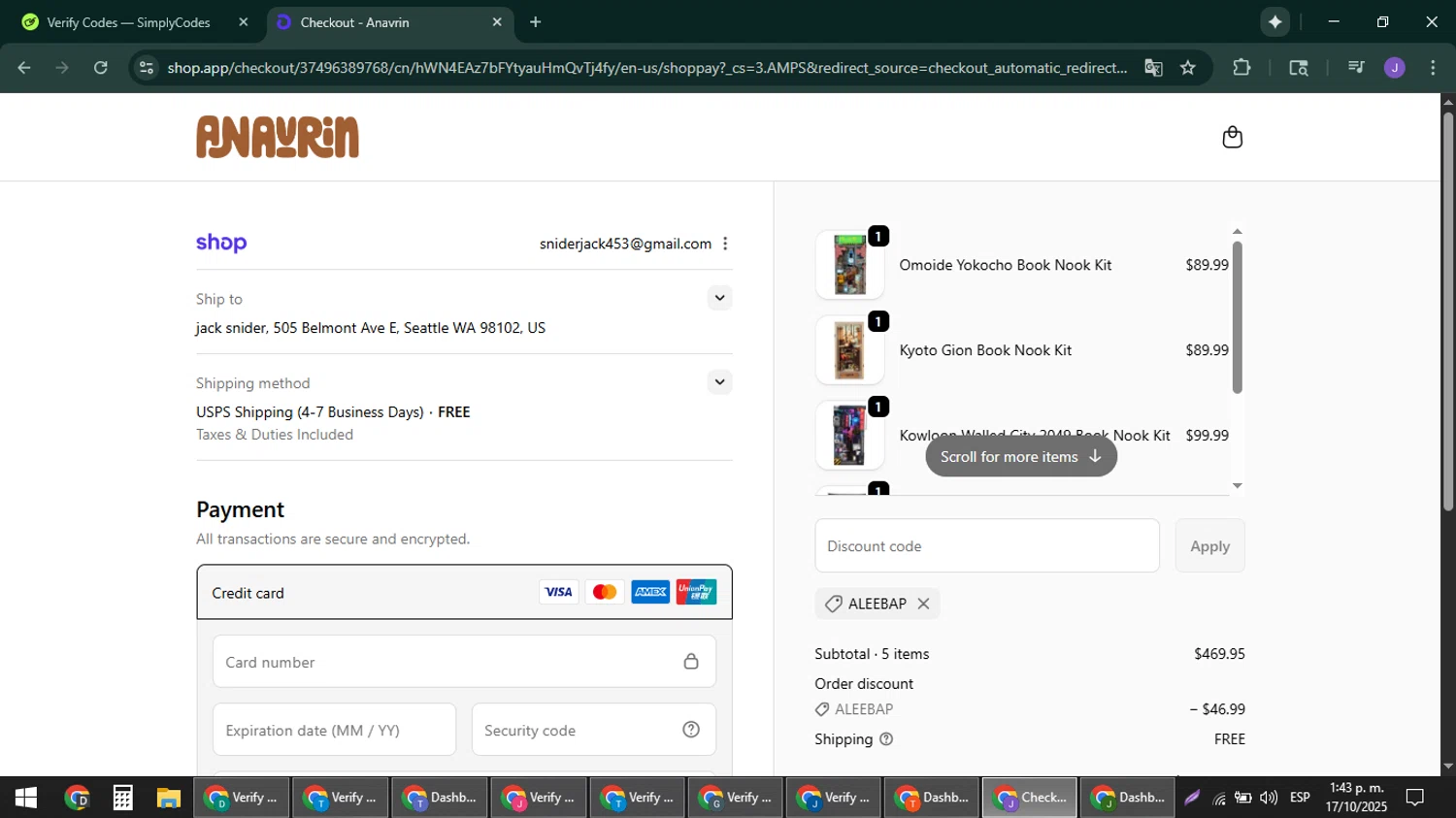Open Omoide Yokocho Book Nook Kit thumbnail
The image size is (1456, 818).
point(849,265)
